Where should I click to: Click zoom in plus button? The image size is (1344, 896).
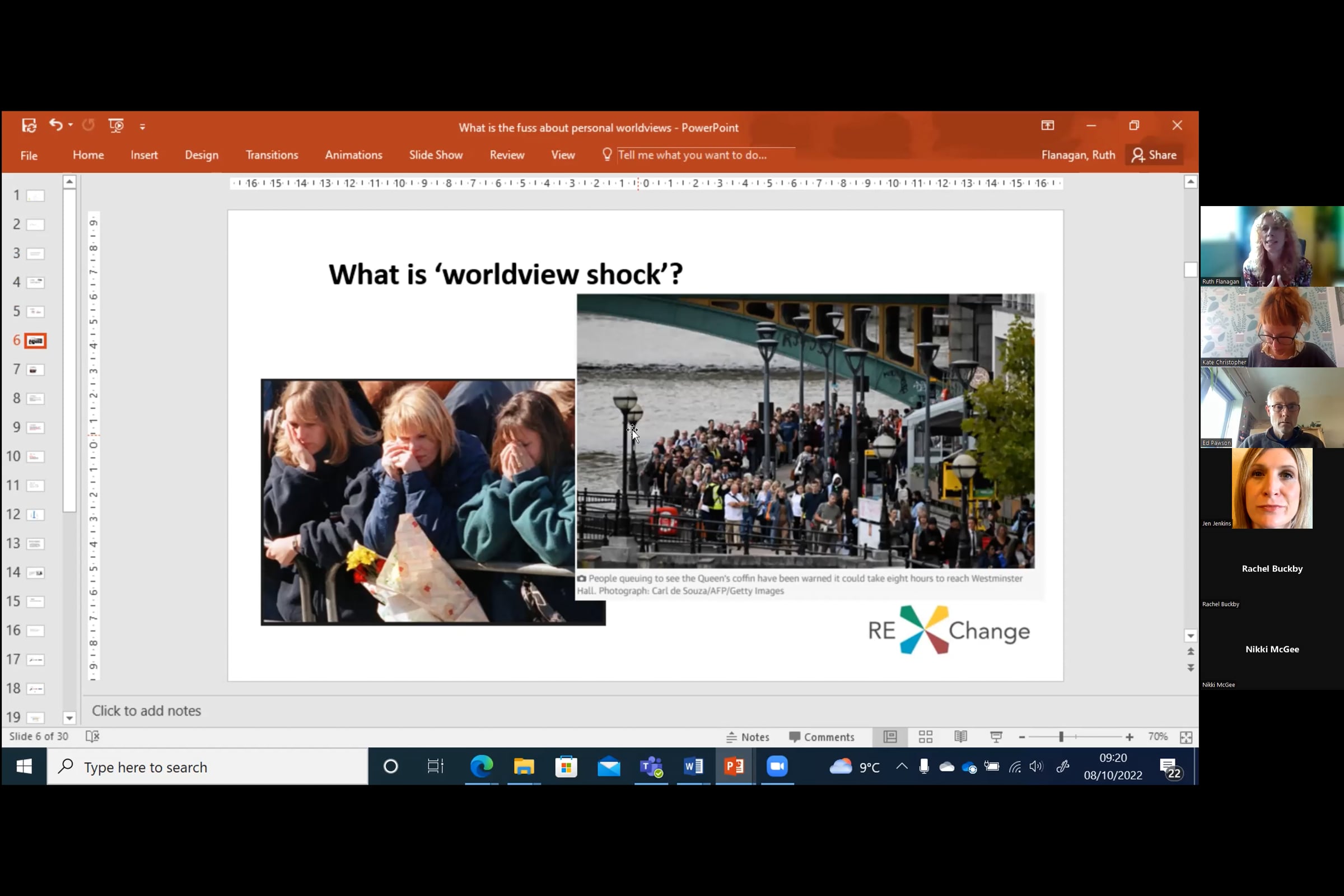[1130, 737]
